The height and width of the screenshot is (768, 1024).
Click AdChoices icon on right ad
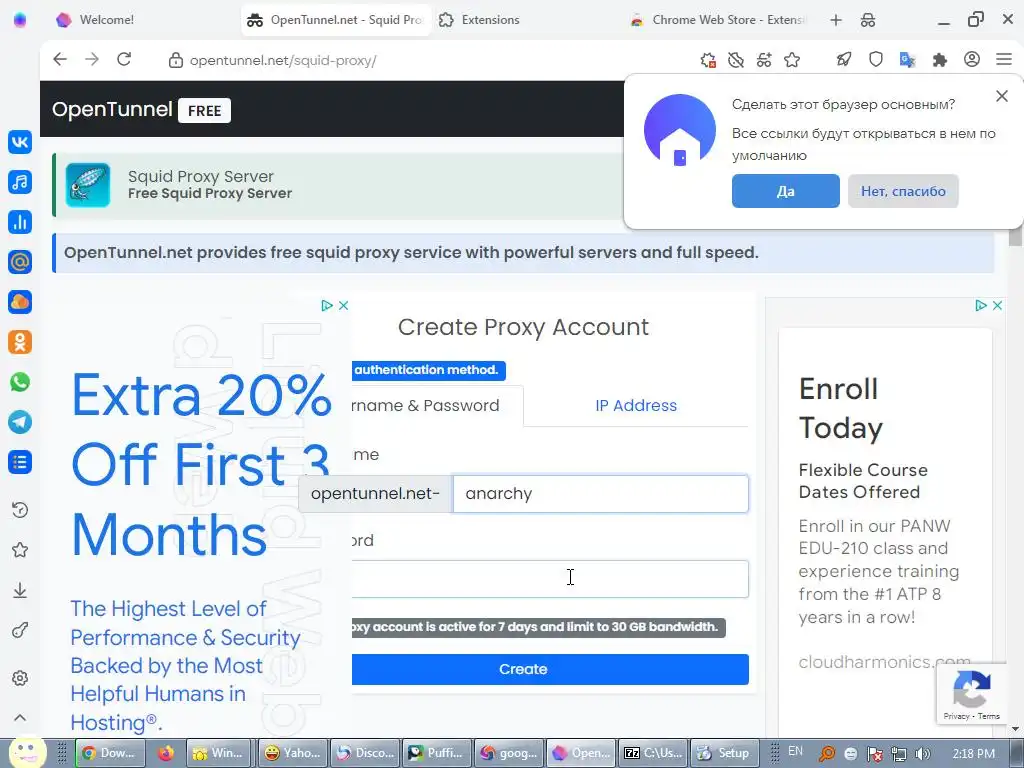point(981,305)
